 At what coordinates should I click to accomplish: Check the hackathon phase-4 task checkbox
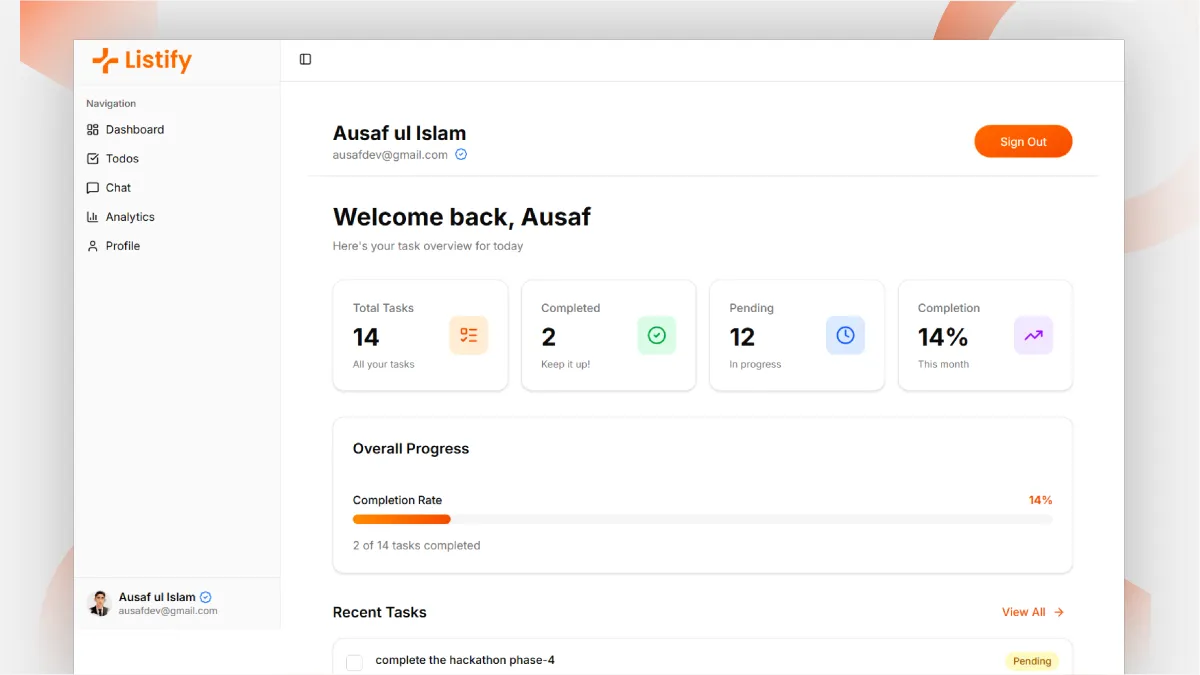coord(354,662)
